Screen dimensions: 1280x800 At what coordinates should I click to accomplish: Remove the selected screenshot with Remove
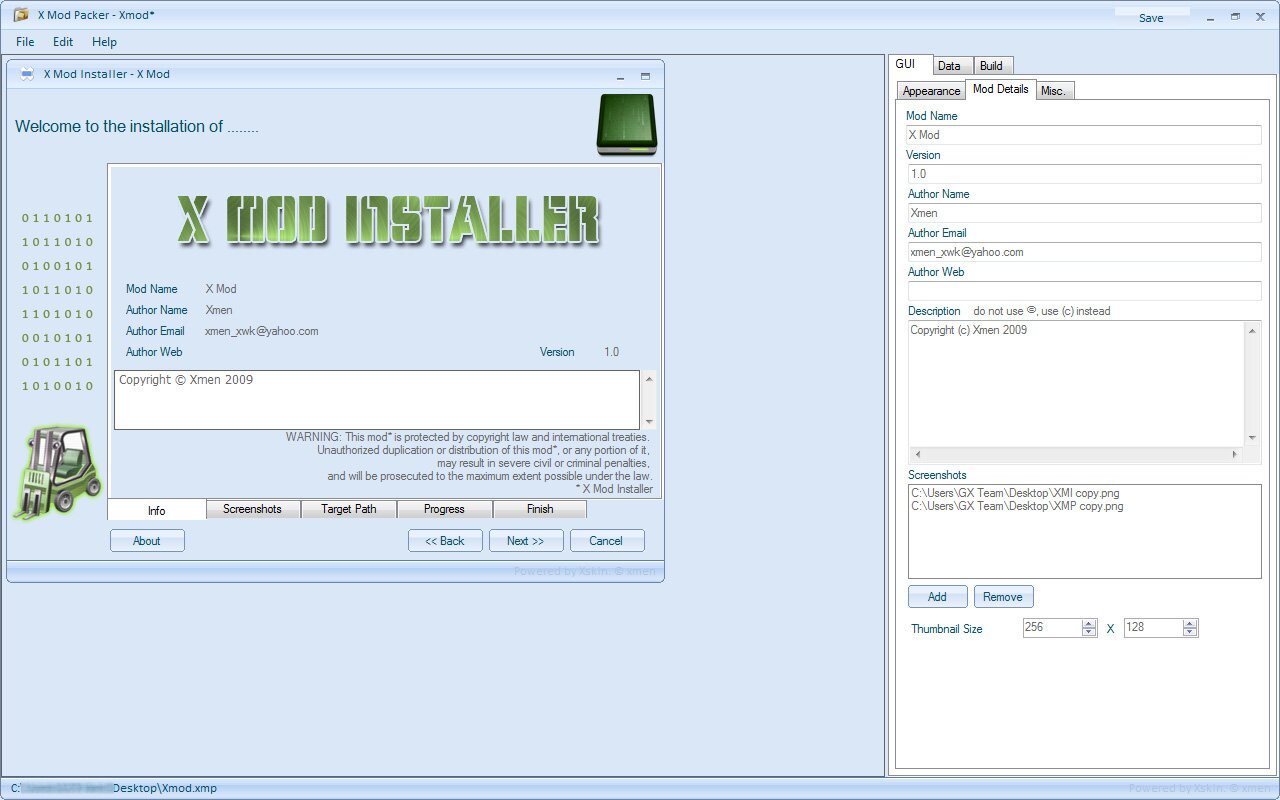1002,597
